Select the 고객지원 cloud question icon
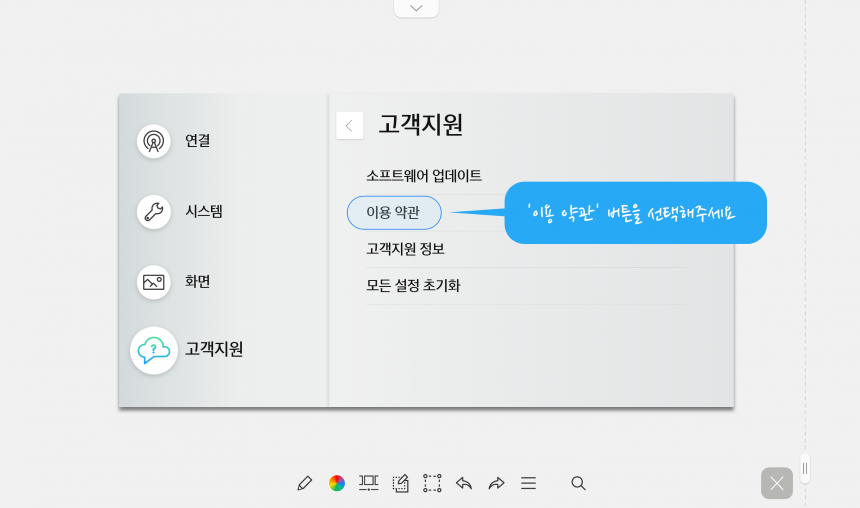Viewport: 860px width, 508px height. click(154, 350)
